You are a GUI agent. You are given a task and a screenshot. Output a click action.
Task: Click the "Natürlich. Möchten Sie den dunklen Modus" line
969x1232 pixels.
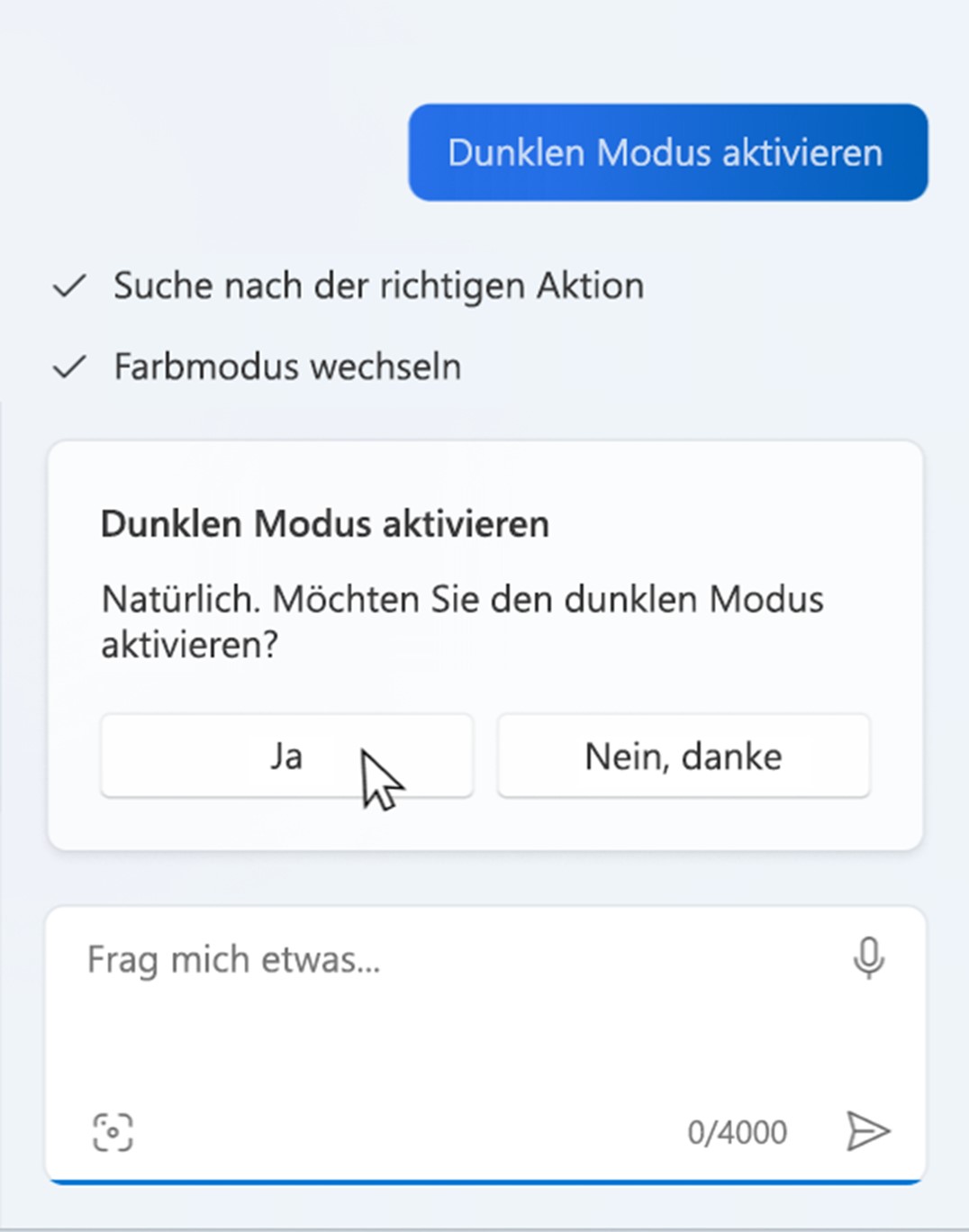tap(462, 600)
